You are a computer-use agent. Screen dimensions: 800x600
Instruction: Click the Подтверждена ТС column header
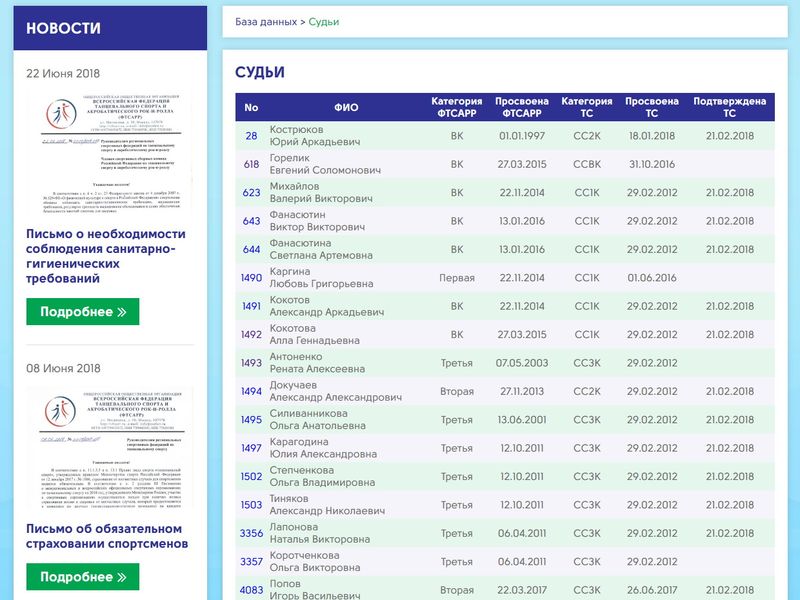[x=729, y=107]
